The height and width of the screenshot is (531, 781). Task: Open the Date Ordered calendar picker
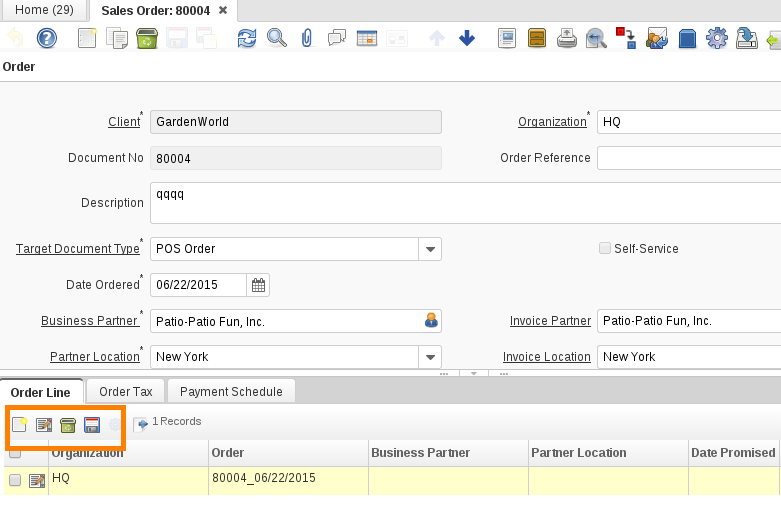[x=258, y=285]
